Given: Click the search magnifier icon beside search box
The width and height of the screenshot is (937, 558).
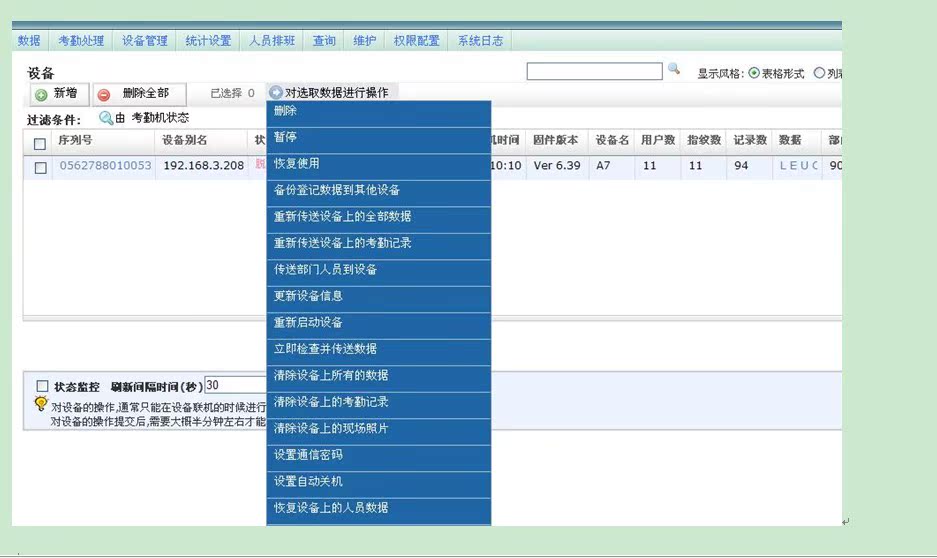Looking at the screenshot, I should point(673,69).
